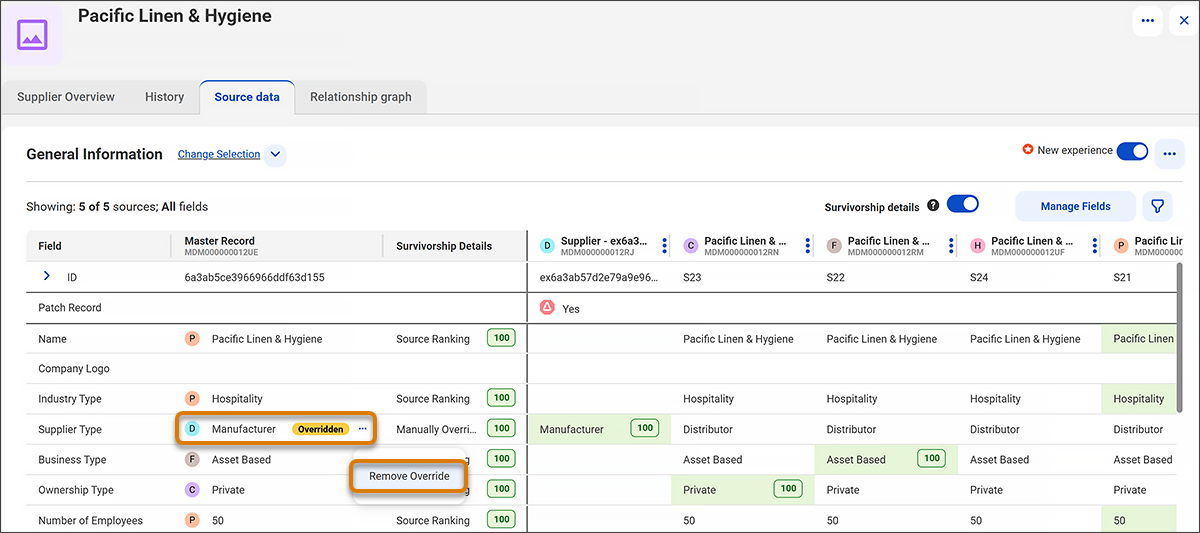The height and width of the screenshot is (533, 1200).
Task: Click the Number of Employees 100 ranking badge
Action: tap(501, 520)
